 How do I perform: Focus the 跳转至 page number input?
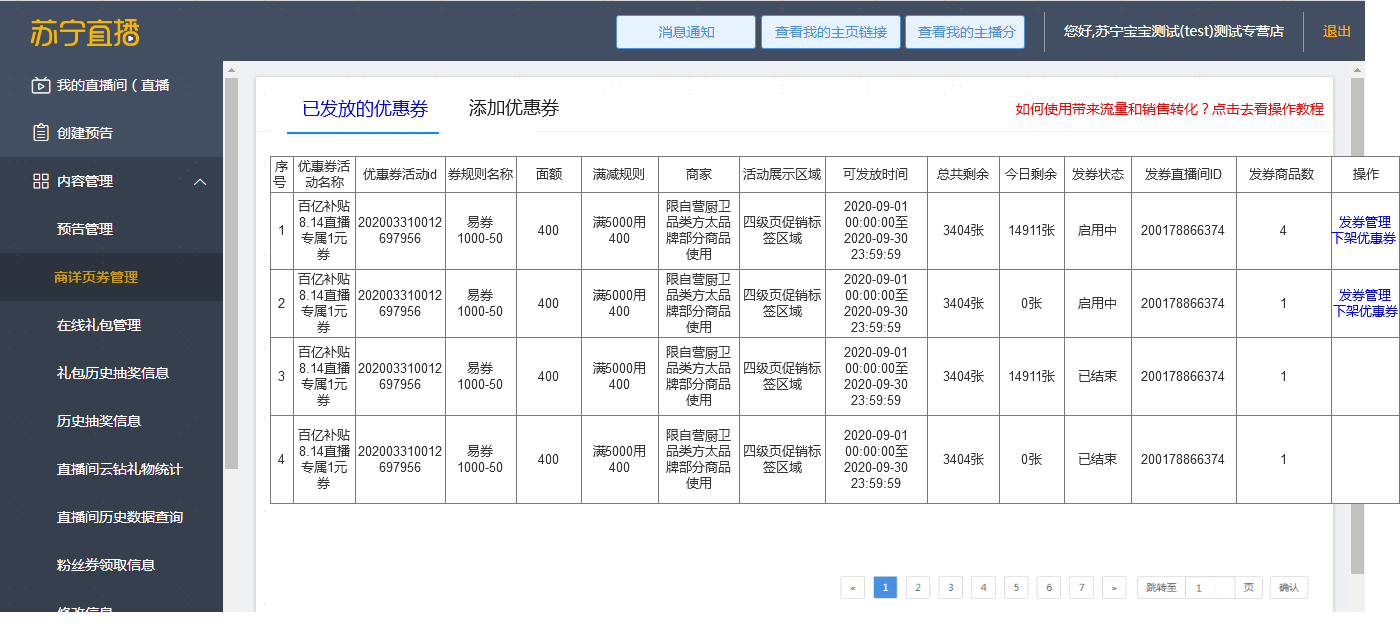[x=1210, y=588]
